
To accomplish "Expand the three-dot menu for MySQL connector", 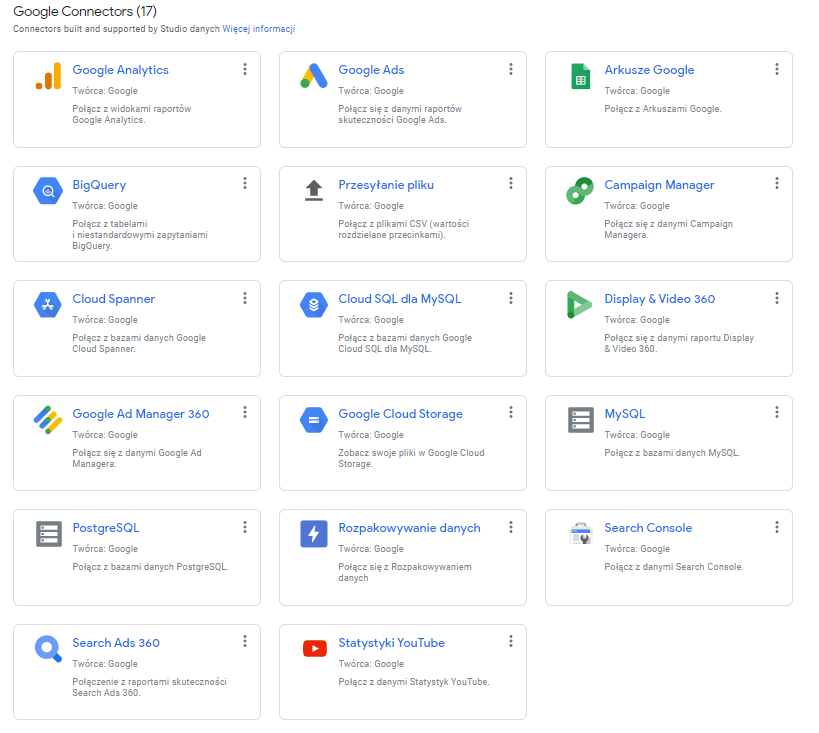I will click(x=777, y=412).
